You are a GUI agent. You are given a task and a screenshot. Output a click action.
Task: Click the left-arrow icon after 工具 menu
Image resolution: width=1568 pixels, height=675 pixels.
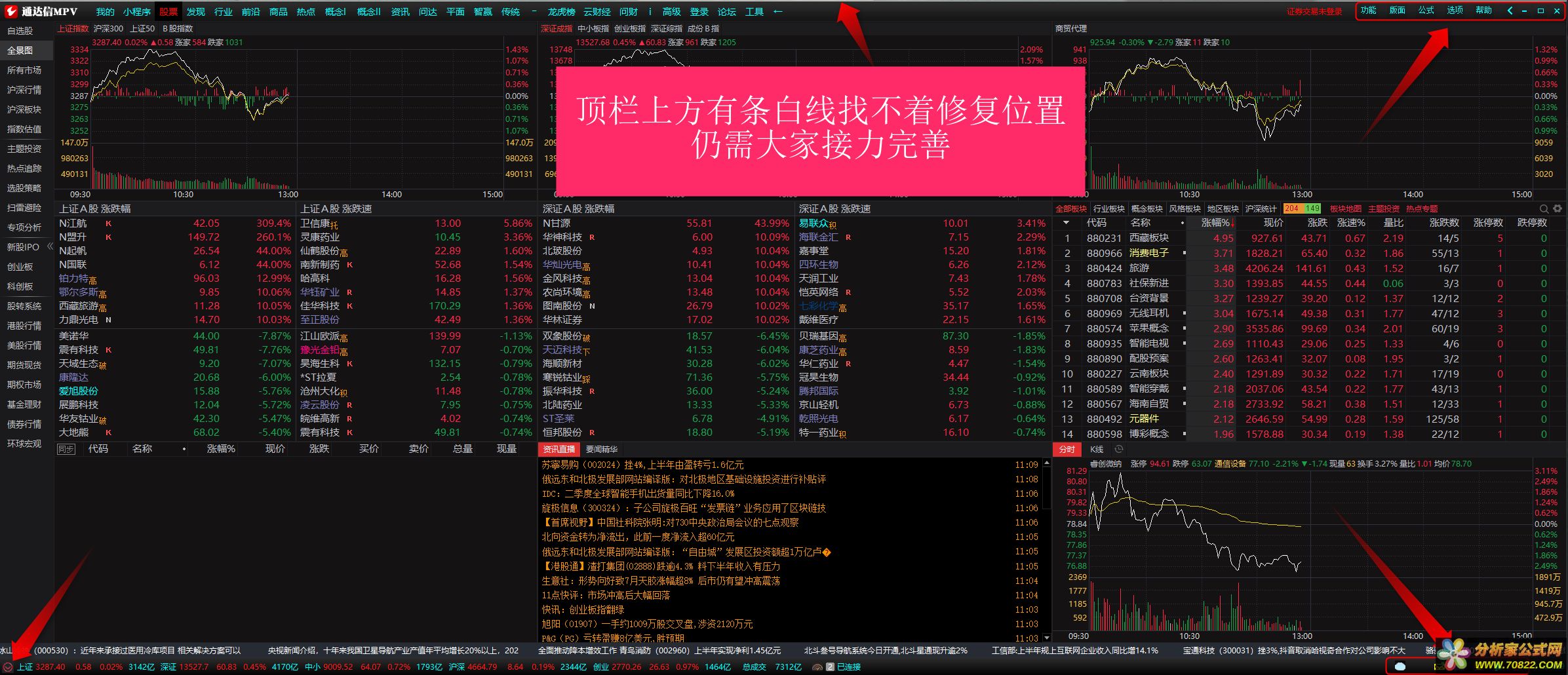coord(778,11)
